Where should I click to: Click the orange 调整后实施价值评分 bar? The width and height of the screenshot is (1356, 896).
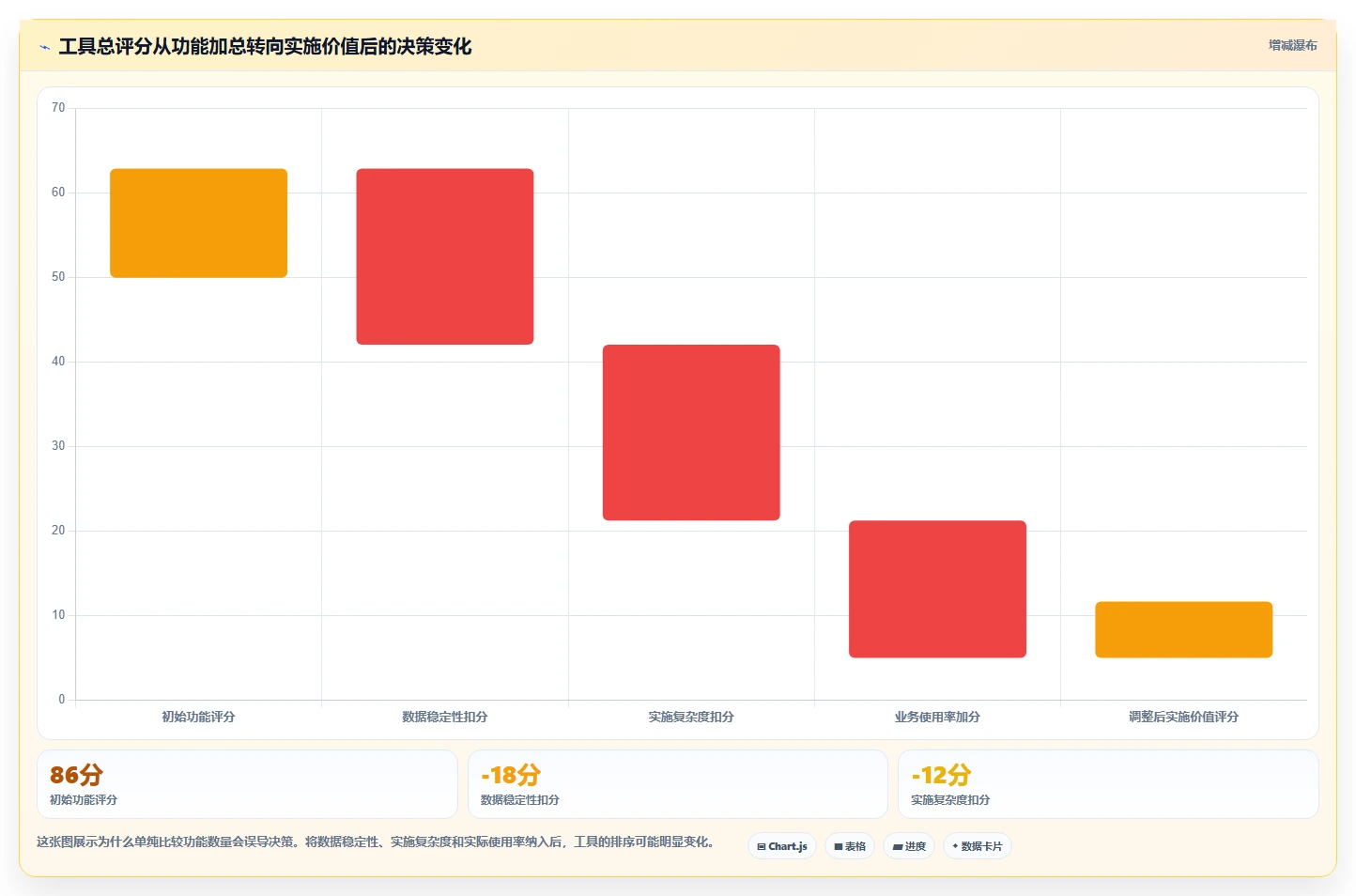(1183, 629)
